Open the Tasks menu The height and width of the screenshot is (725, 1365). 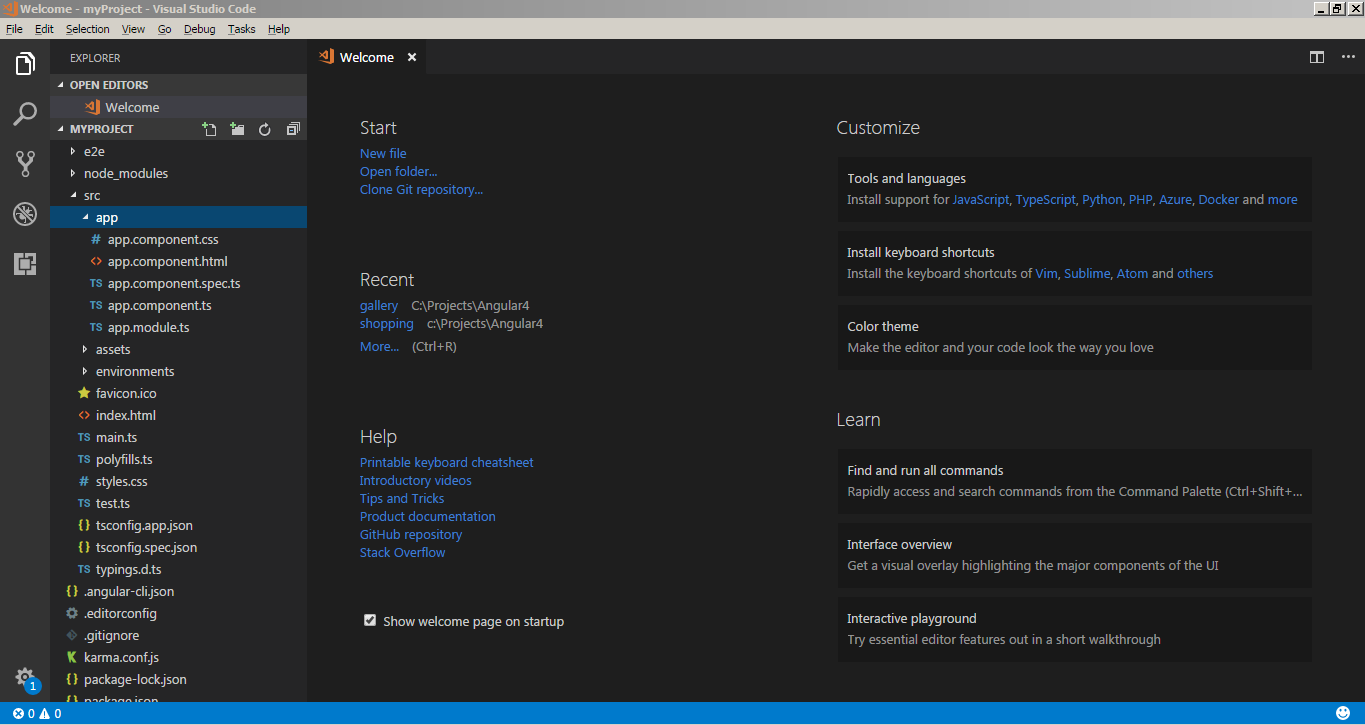click(x=242, y=29)
